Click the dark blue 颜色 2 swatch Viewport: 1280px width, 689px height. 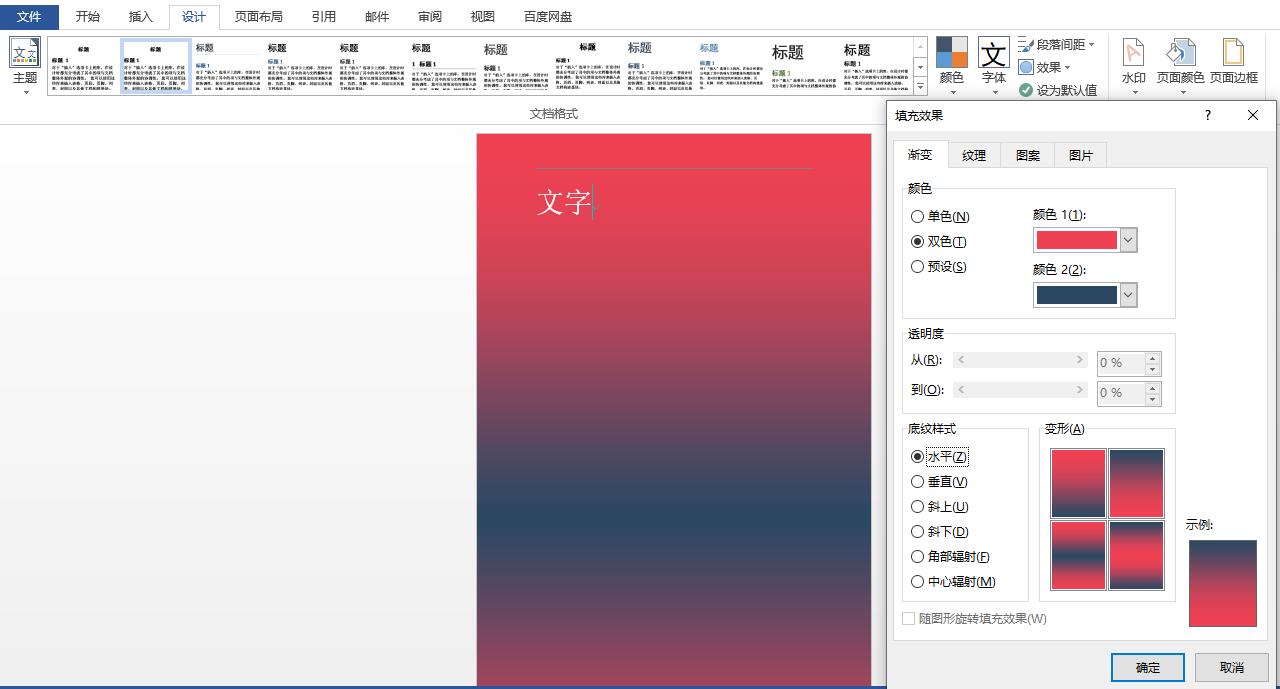1077,295
